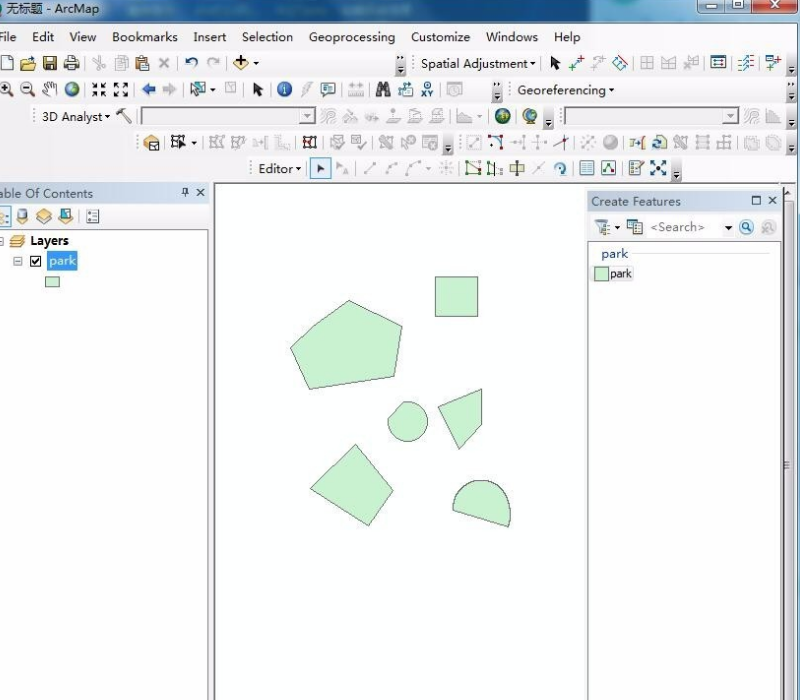This screenshot has height=700, width=800.
Task: Paste clipboard contents
Action: pyautogui.click(x=142, y=63)
